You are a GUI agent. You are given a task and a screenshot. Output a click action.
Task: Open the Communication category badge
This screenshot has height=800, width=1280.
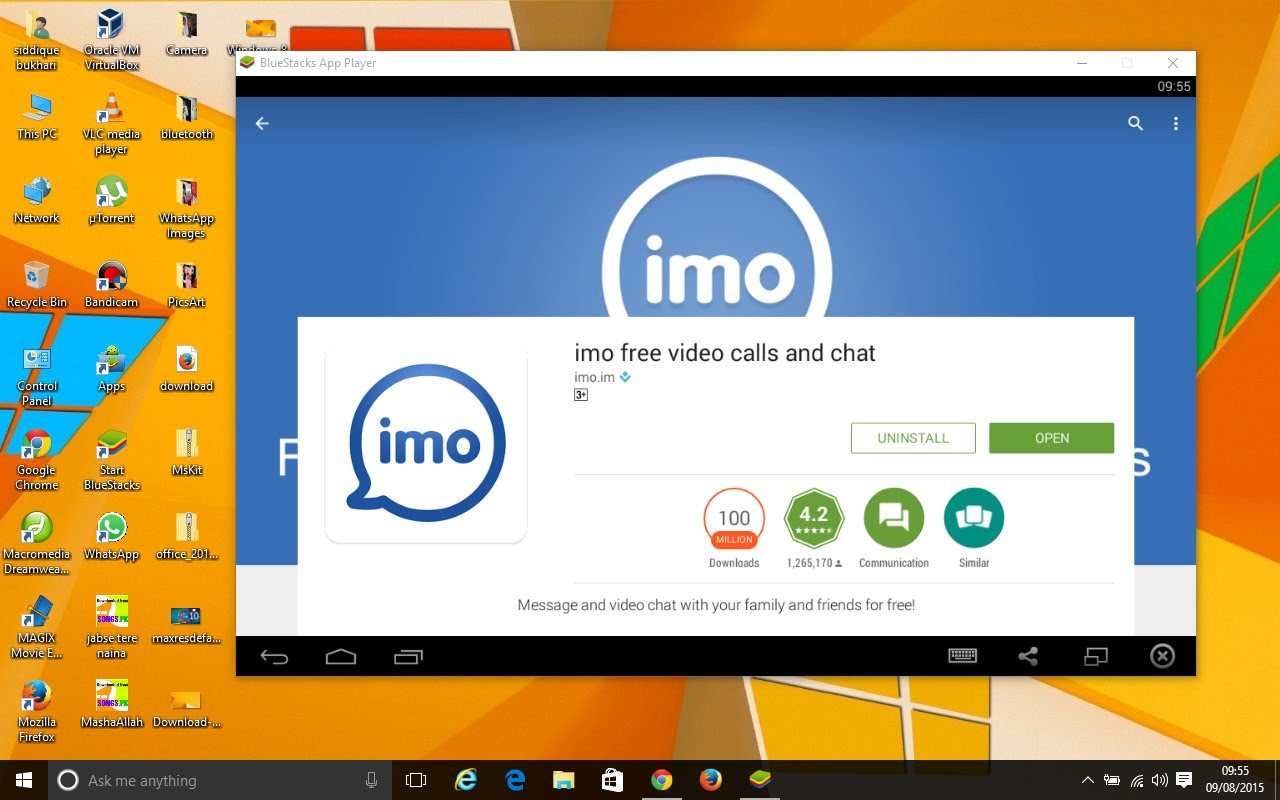[894, 528]
